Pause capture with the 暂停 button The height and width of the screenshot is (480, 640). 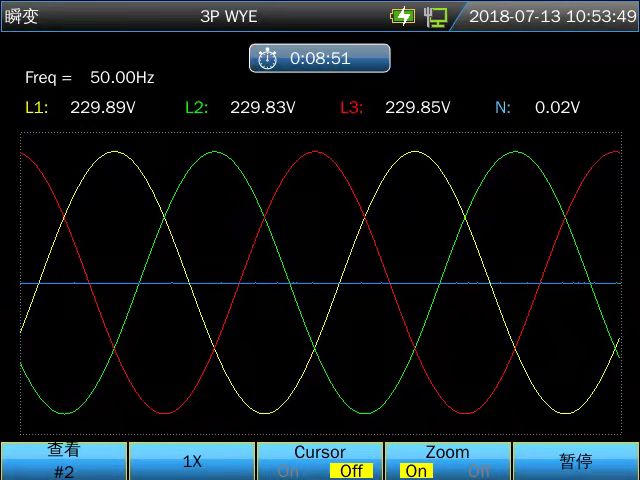click(576, 461)
